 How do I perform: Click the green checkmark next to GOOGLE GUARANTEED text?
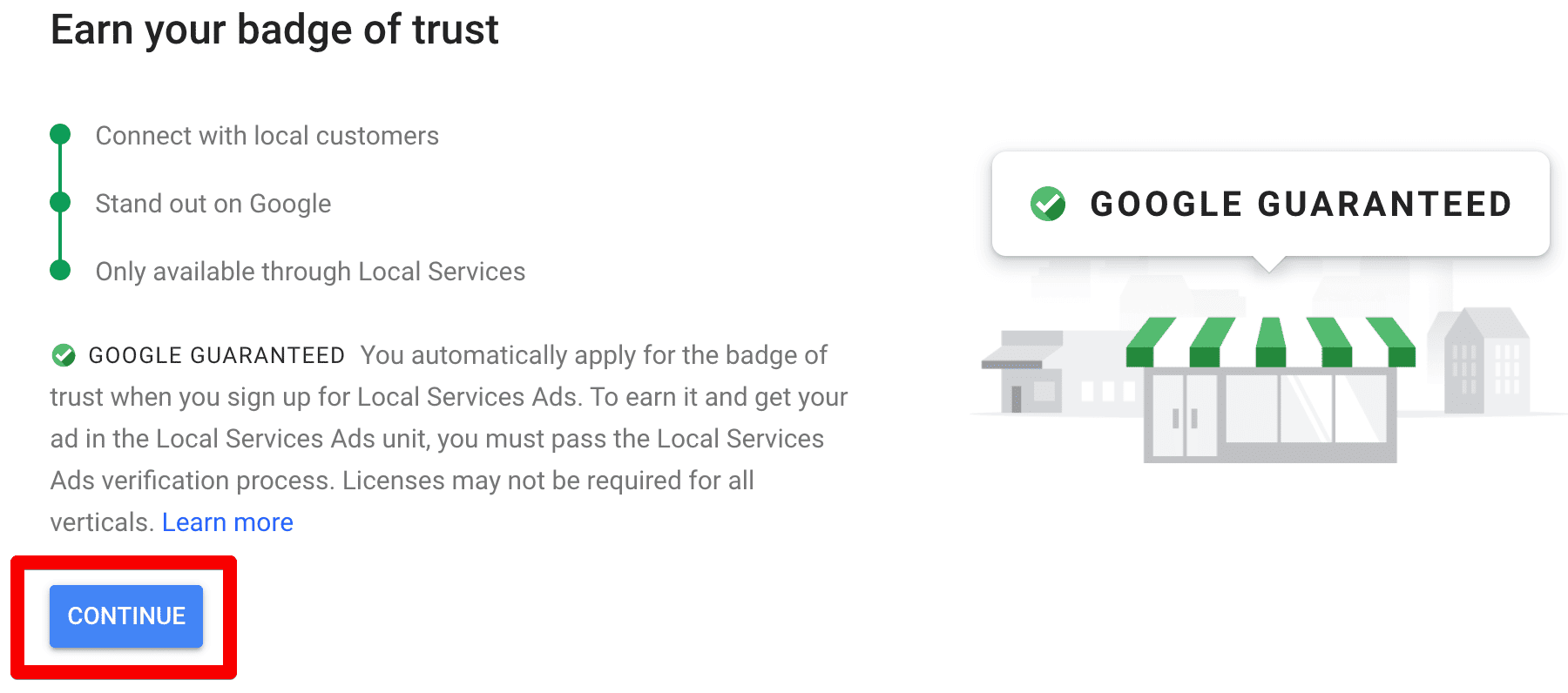(x=62, y=354)
